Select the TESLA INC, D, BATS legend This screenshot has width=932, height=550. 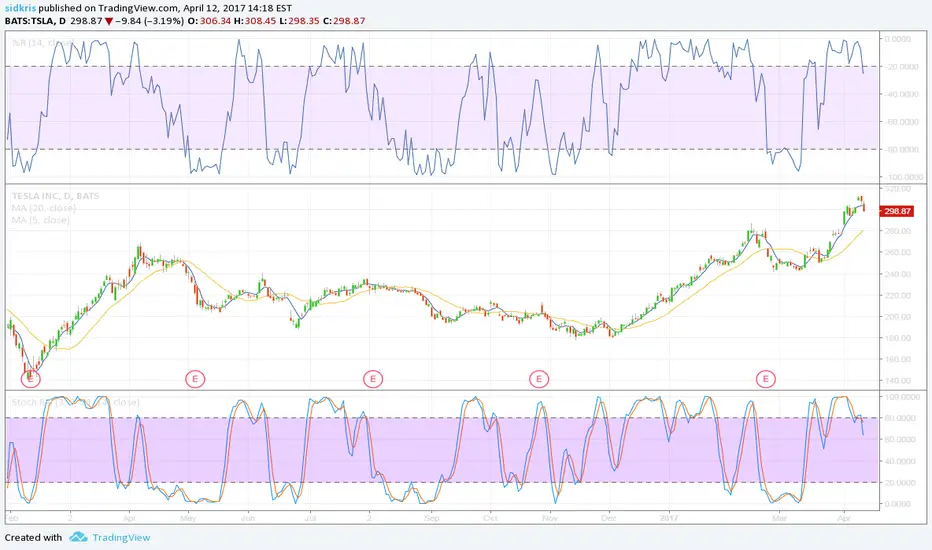pos(55,196)
